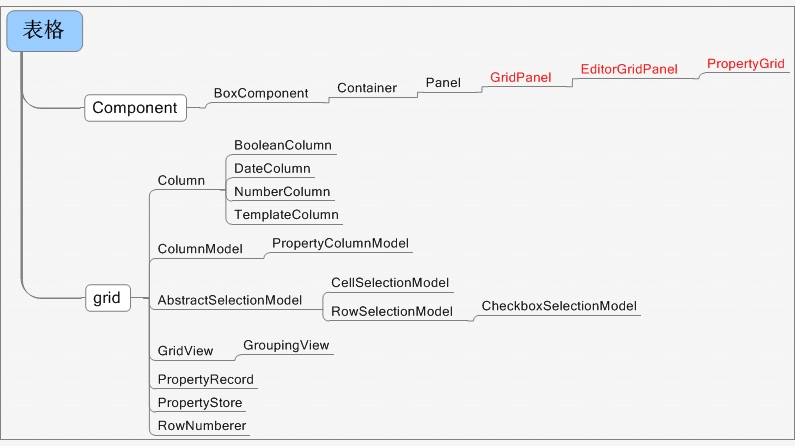Click the Column branch node
Viewport: 795px width, 446px height.
[x=181, y=181]
